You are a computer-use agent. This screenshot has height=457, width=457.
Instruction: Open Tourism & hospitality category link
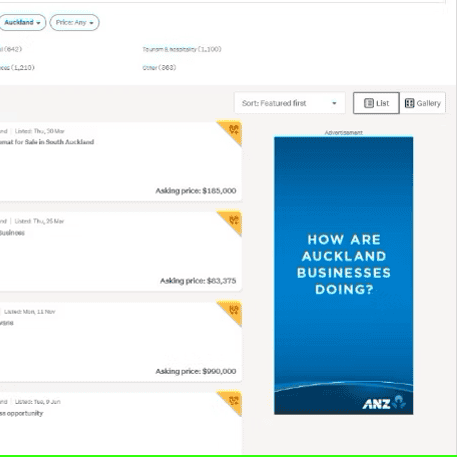coord(182,49)
